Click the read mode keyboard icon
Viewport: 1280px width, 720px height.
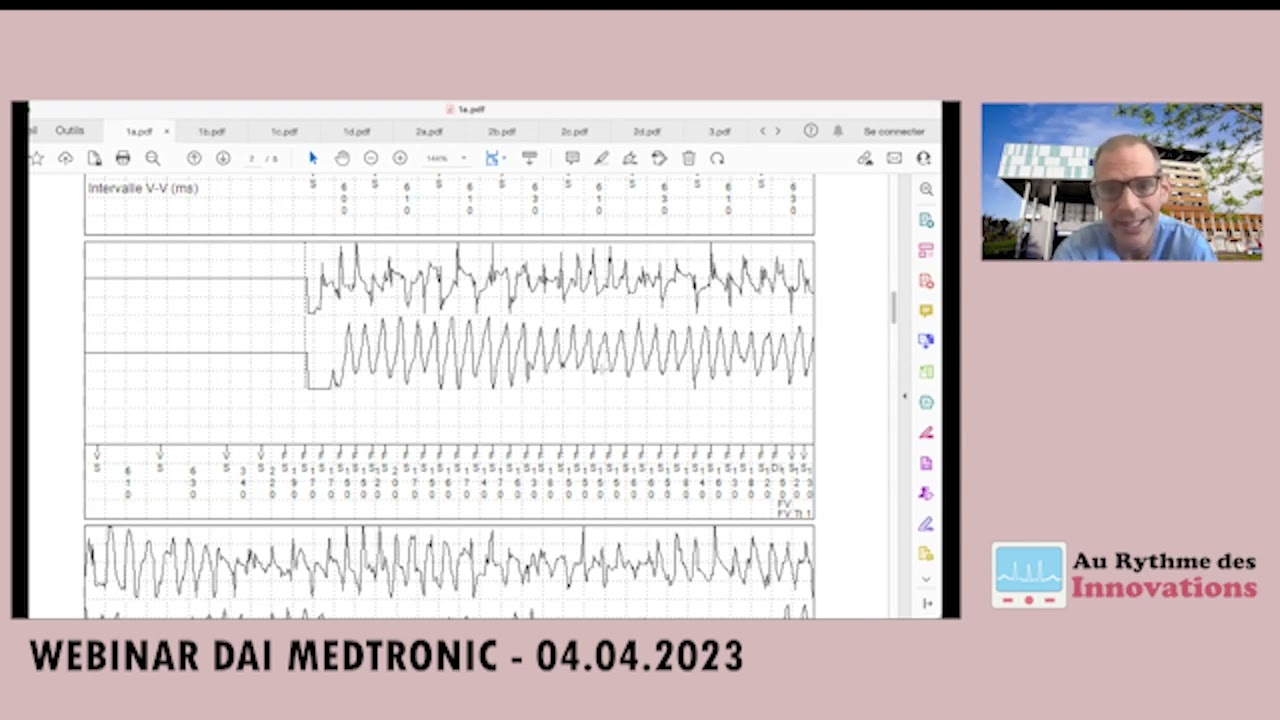[530, 158]
